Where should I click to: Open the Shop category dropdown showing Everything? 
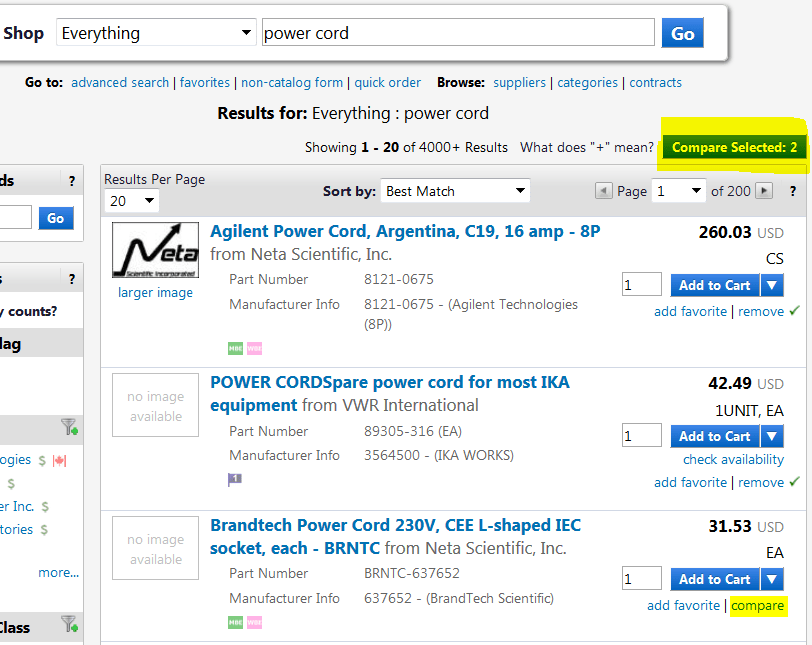[x=156, y=33]
